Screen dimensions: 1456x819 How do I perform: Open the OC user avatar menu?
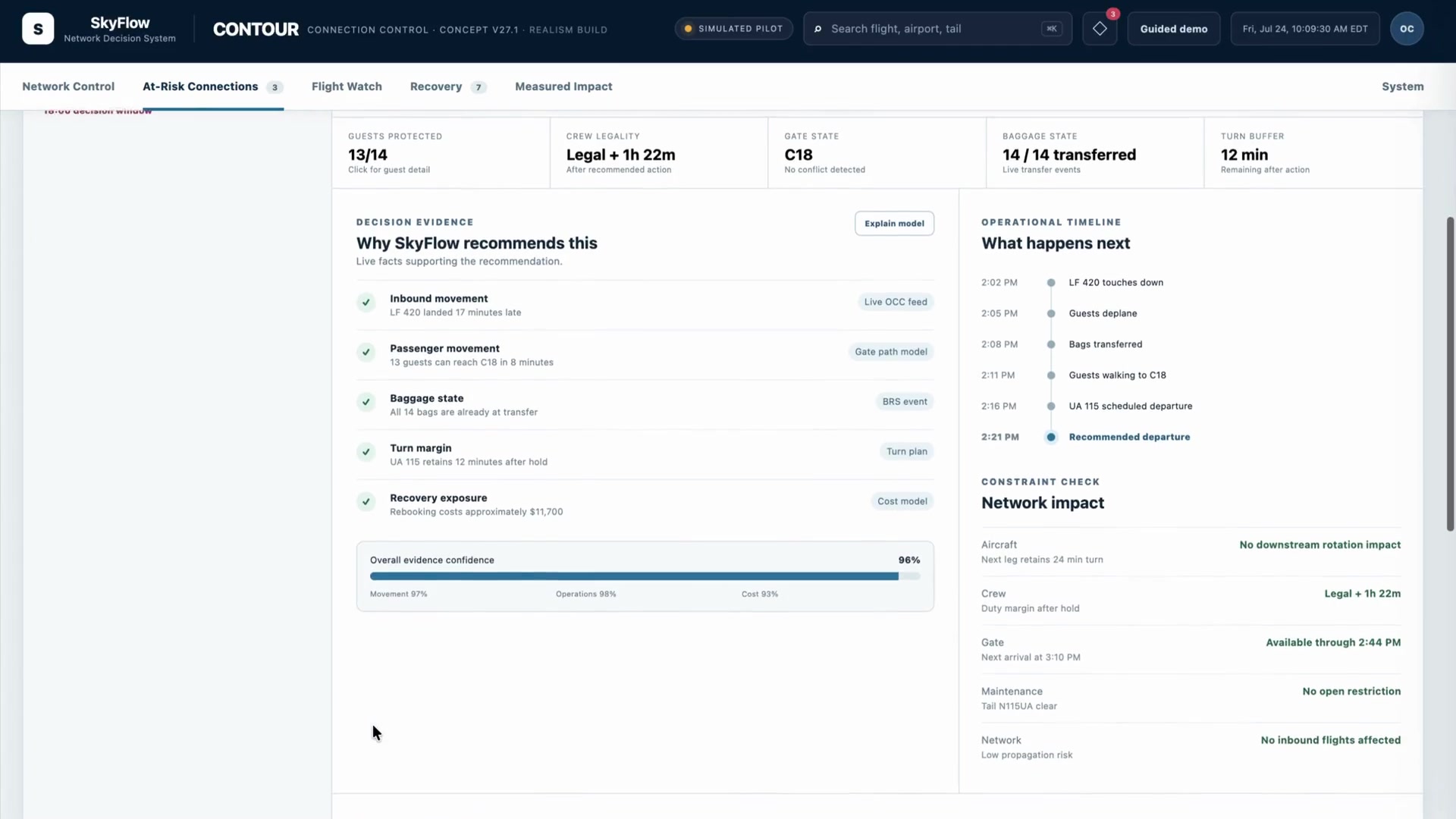pyautogui.click(x=1407, y=29)
